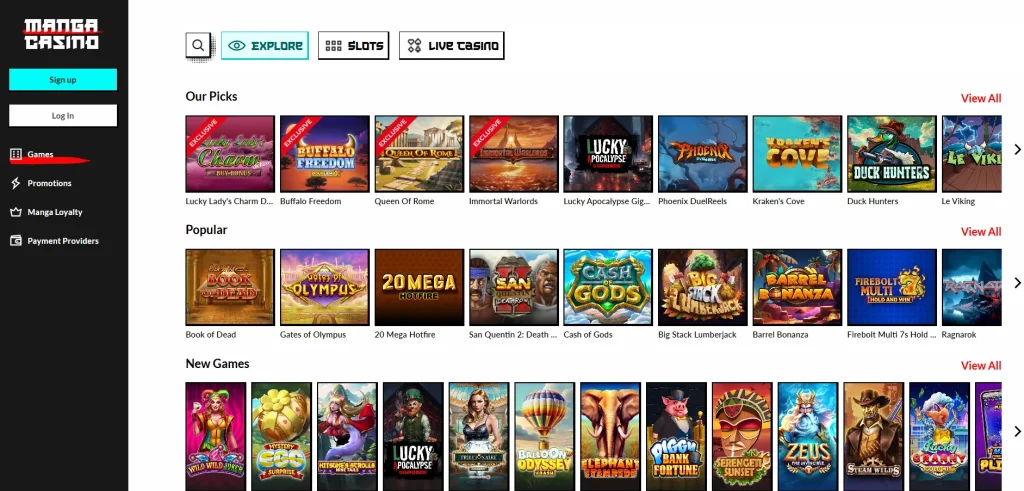Image resolution: width=1024 pixels, height=491 pixels.
Task: Open the Cash of Gods game thumbnail
Action: point(608,287)
